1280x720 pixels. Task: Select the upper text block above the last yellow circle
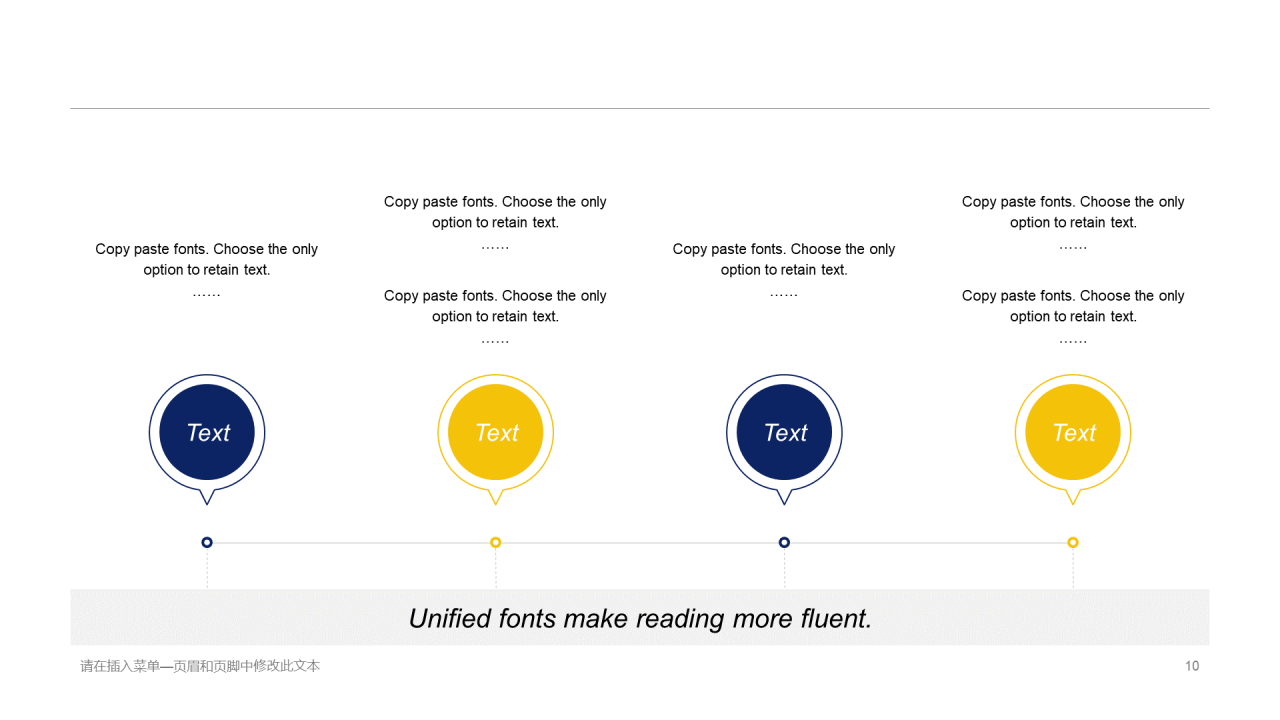pos(1073,223)
